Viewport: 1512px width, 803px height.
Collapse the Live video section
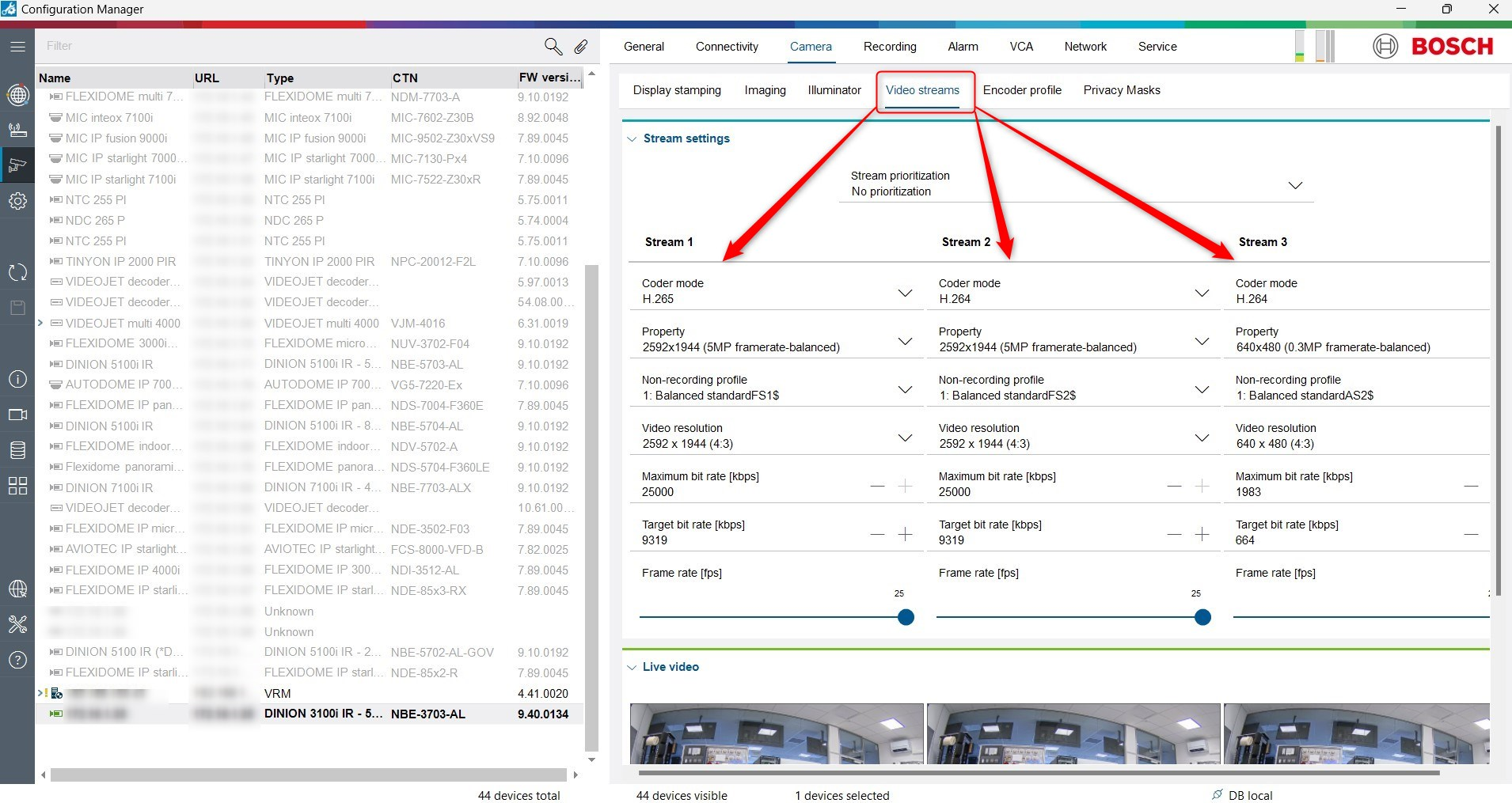pyautogui.click(x=632, y=668)
